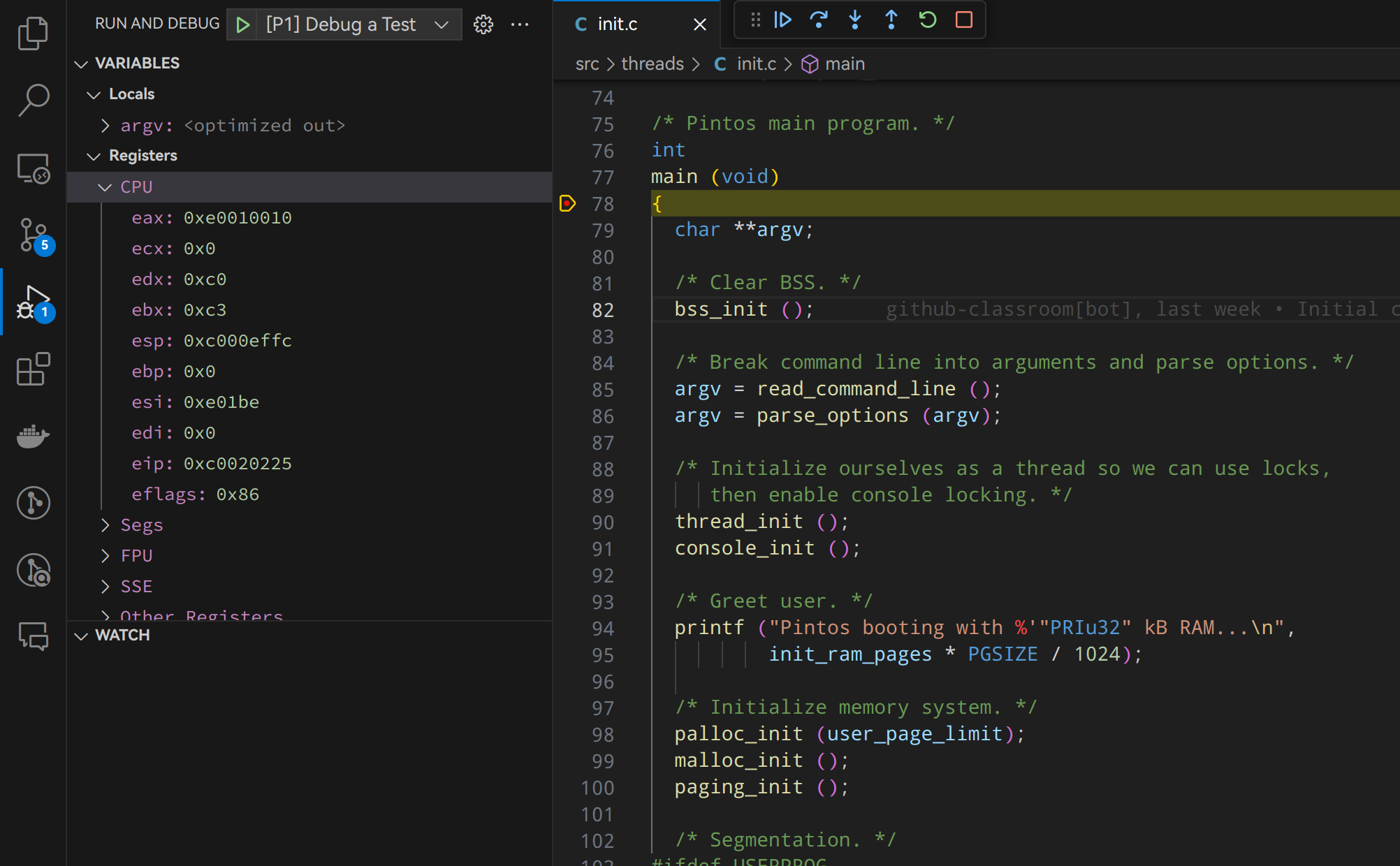Restart the debug session
1400x866 pixels.
[x=928, y=20]
